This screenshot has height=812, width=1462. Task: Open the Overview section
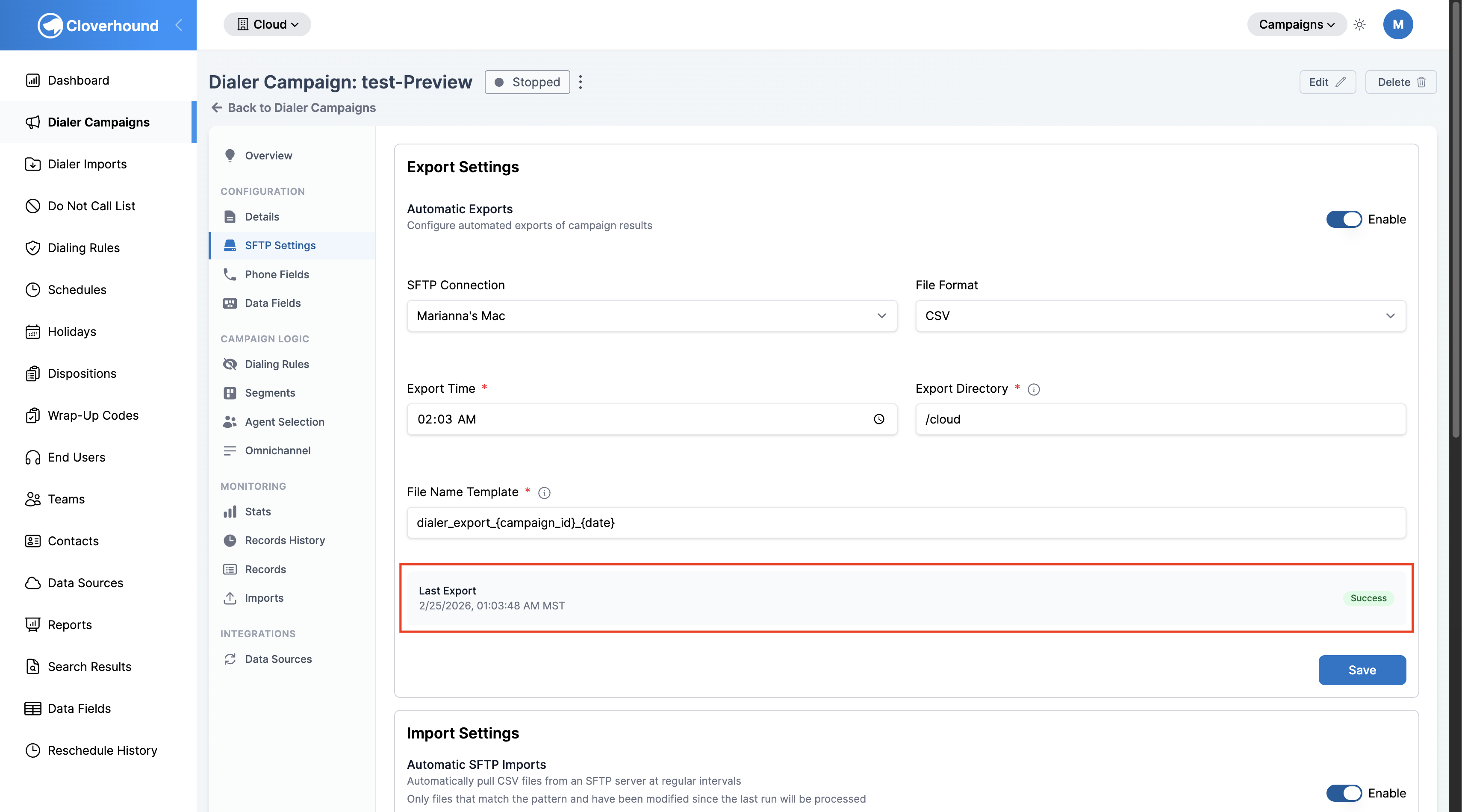point(292,156)
